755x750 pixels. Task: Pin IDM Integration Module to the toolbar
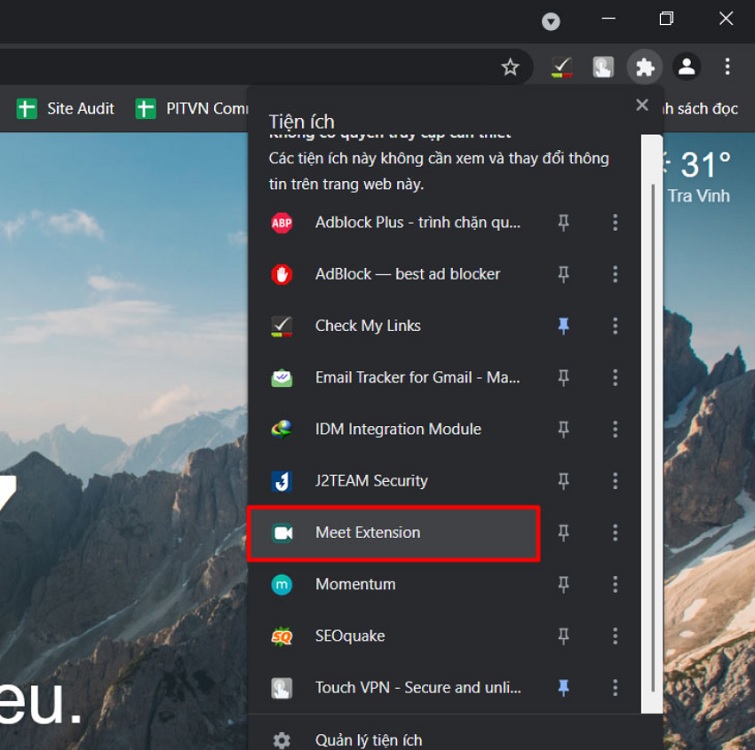click(563, 429)
